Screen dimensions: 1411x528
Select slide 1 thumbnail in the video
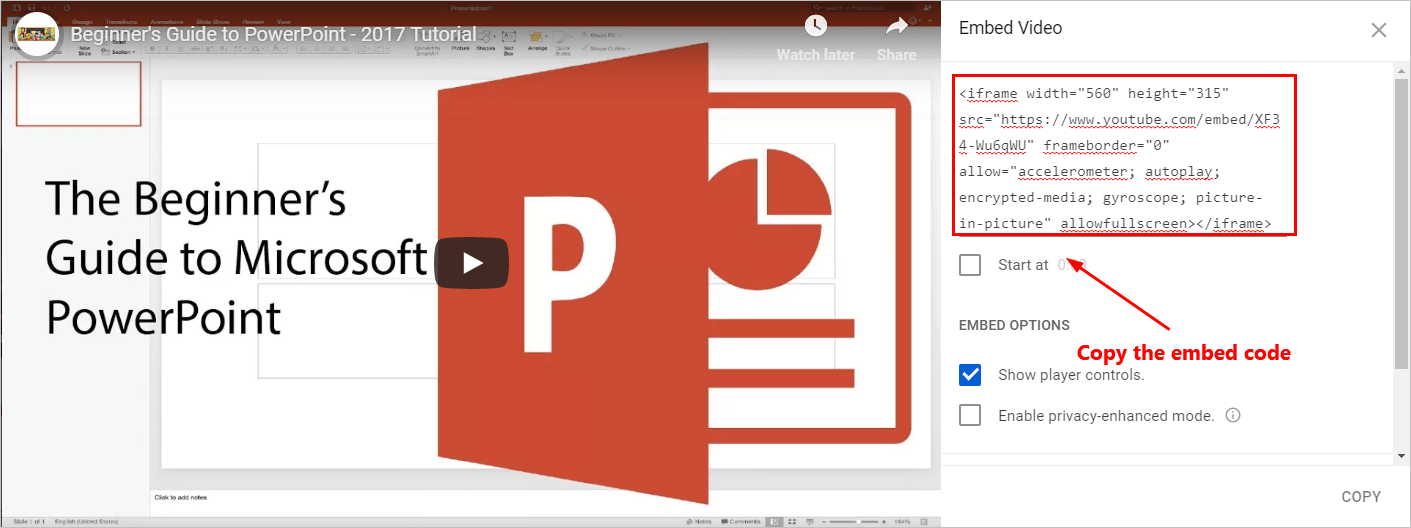78,94
